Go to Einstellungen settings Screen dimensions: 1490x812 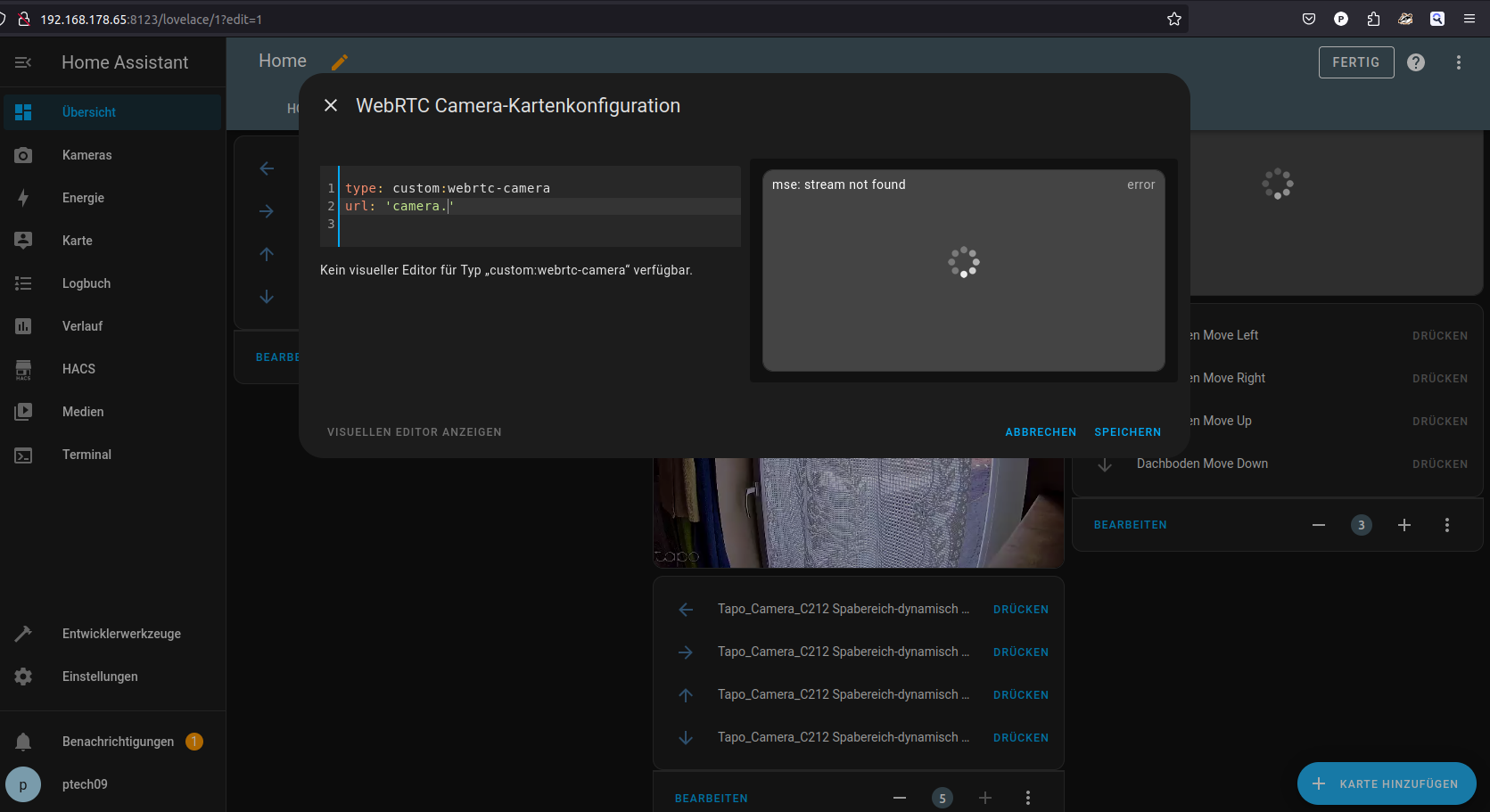(x=100, y=677)
